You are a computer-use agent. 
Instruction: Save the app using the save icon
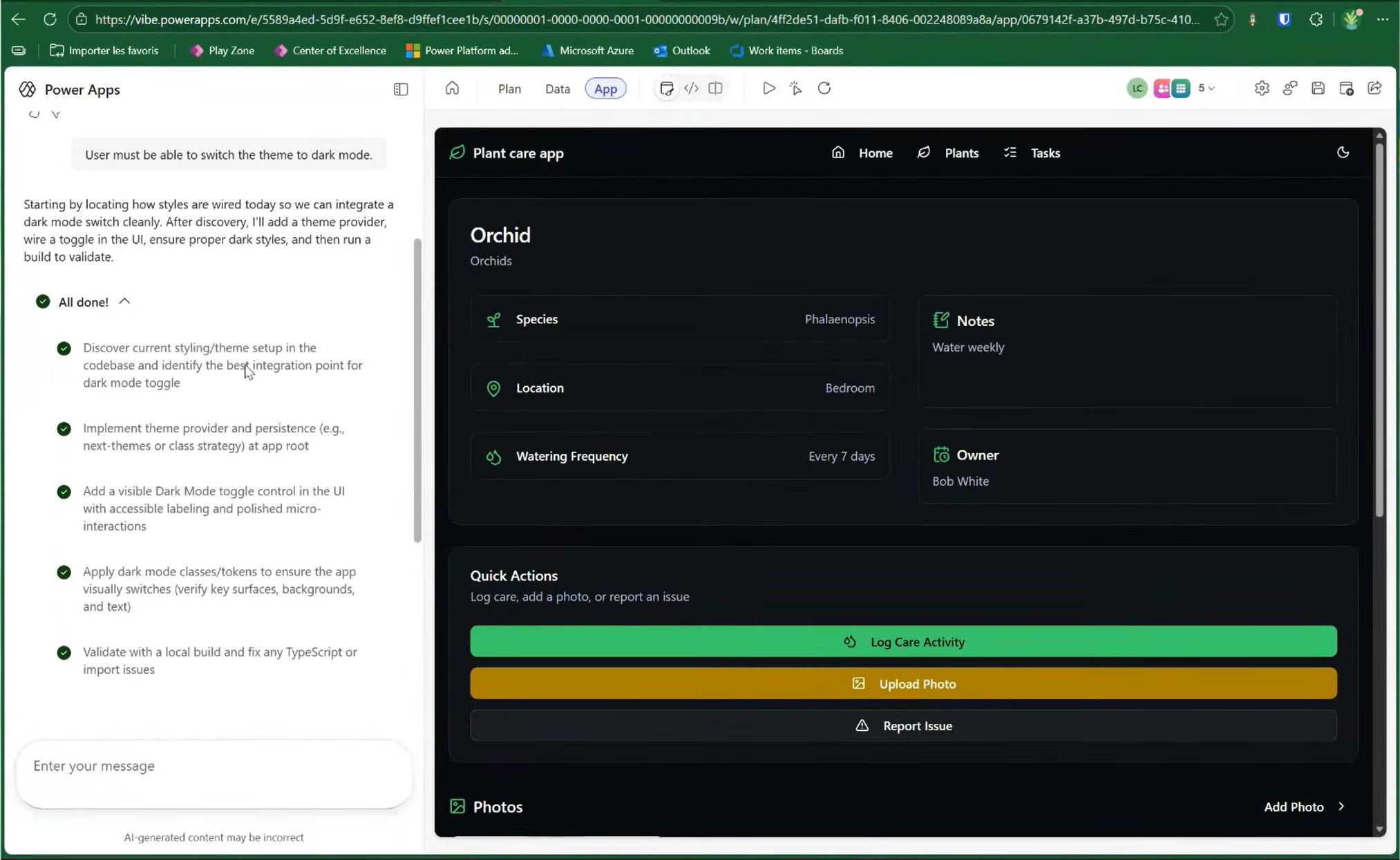point(1318,88)
